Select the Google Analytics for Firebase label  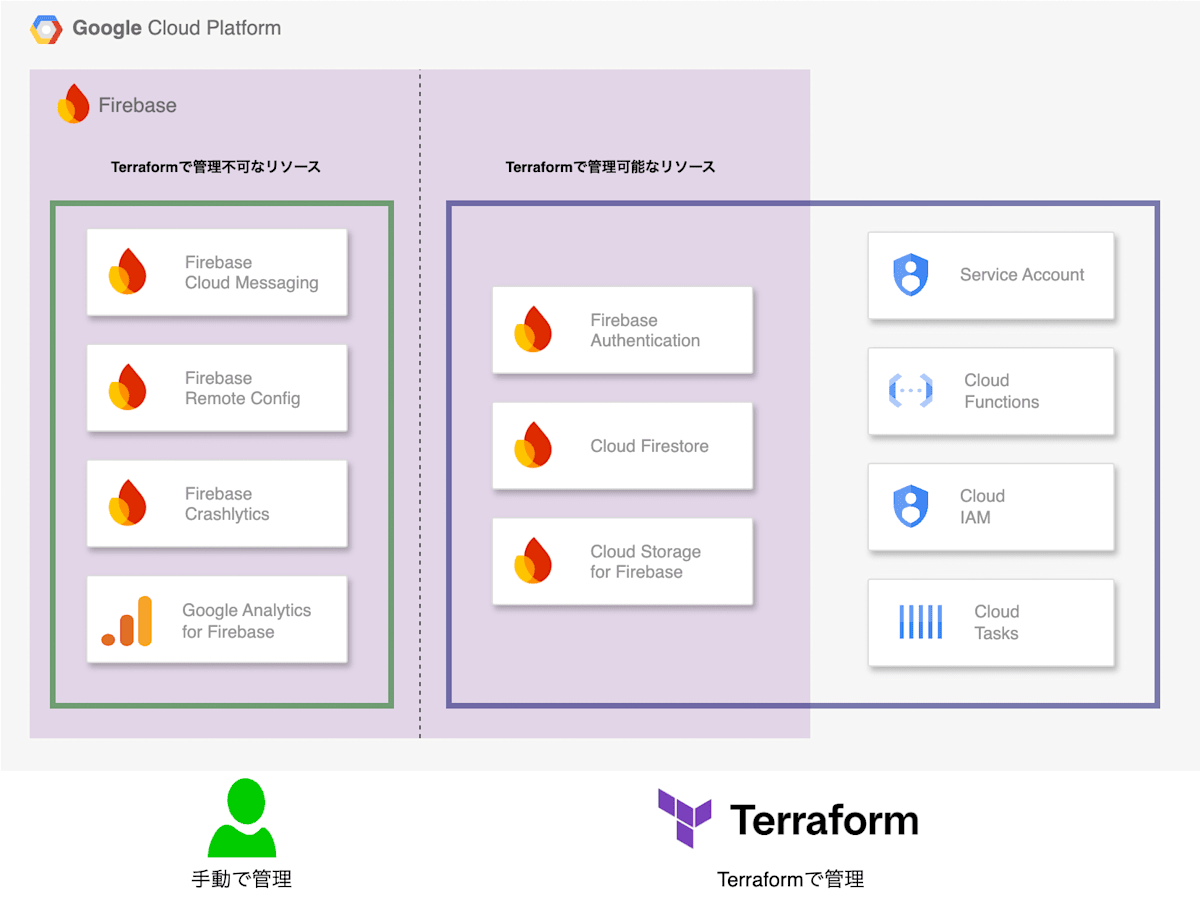pos(246,621)
